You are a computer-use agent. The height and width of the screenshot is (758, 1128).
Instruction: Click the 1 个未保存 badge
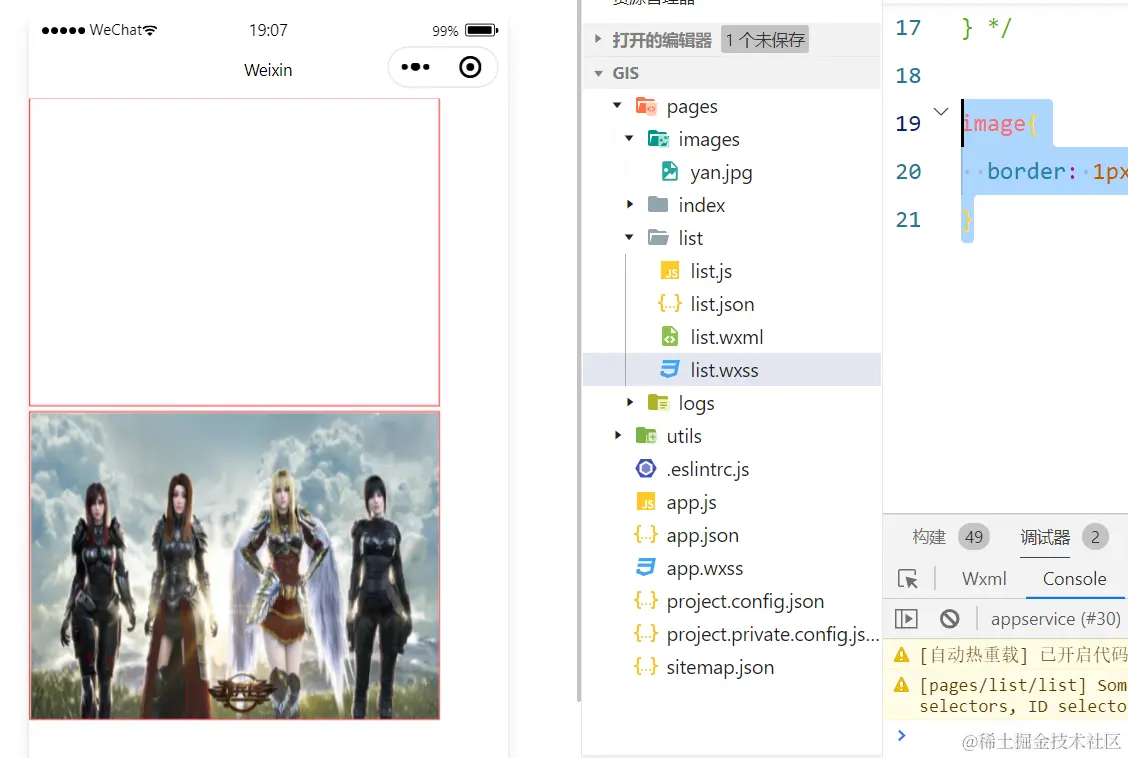coord(765,40)
